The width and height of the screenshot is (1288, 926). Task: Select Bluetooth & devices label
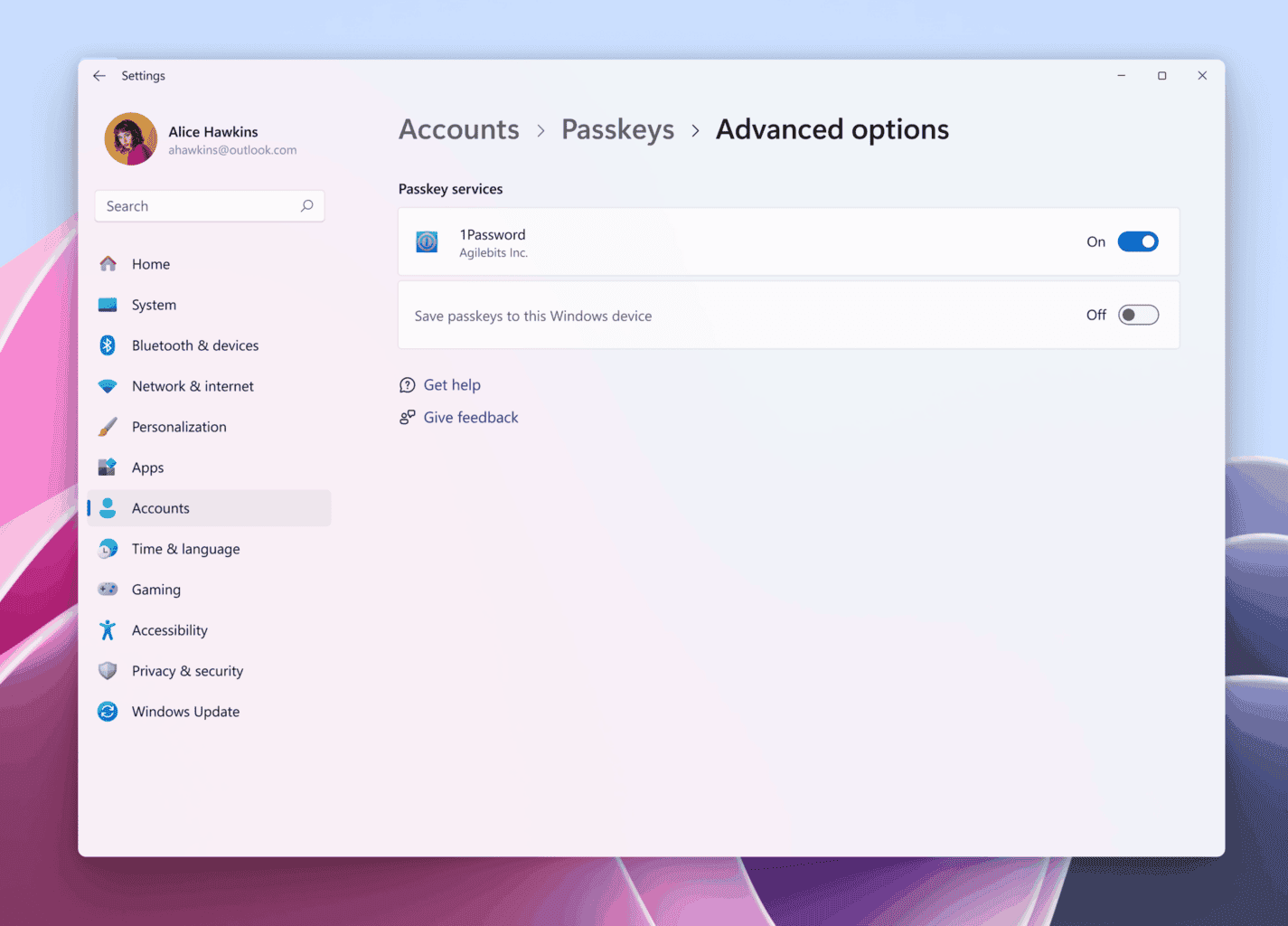[195, 345]
